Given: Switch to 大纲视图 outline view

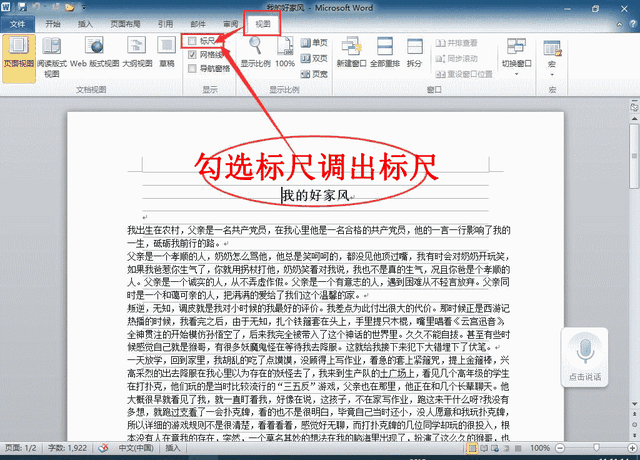Looking at the screenshot, I should 137,52.
